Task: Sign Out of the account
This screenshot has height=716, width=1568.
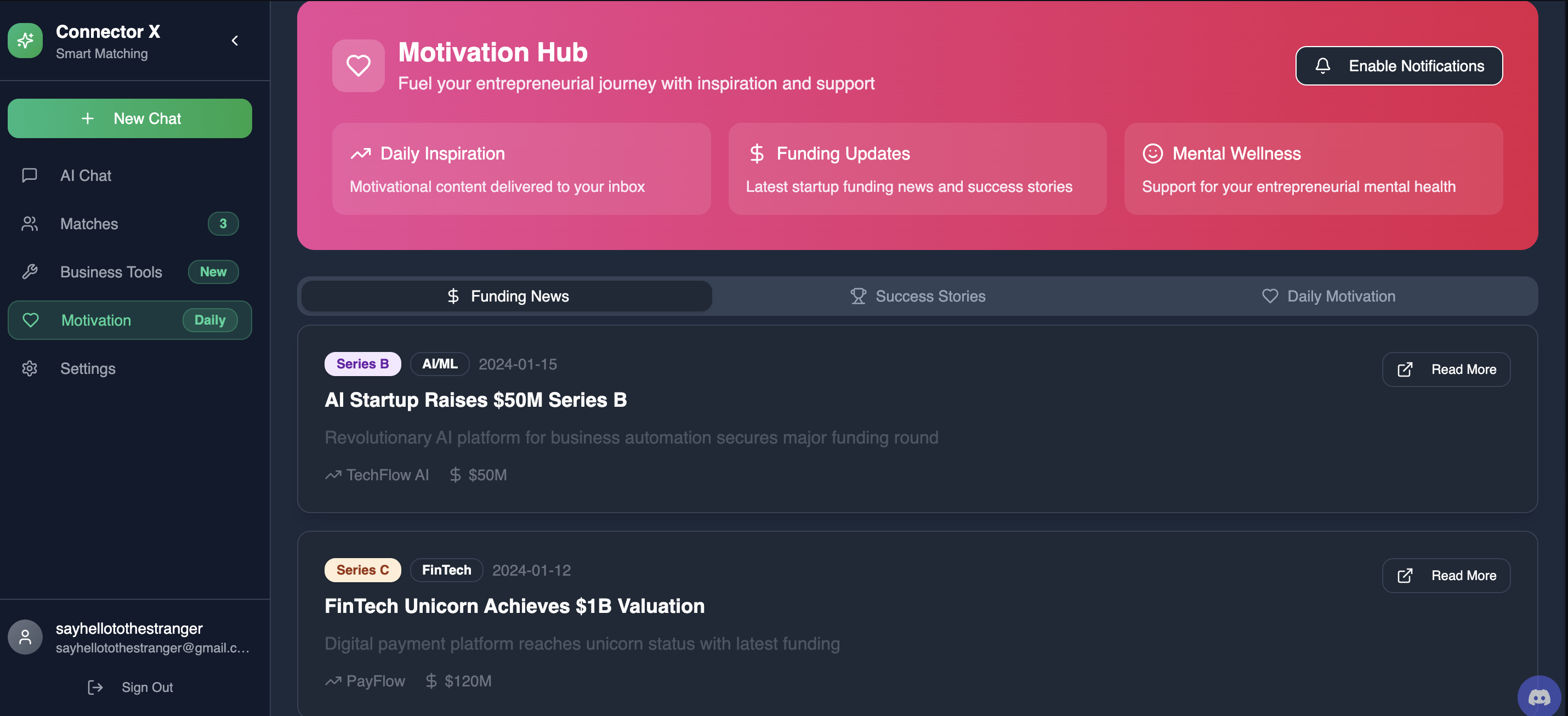Action: (129, 687)
